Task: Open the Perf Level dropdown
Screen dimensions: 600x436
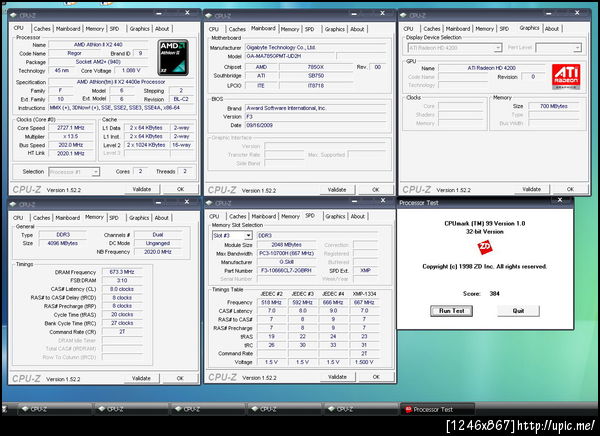Action: tap(559, 48)
